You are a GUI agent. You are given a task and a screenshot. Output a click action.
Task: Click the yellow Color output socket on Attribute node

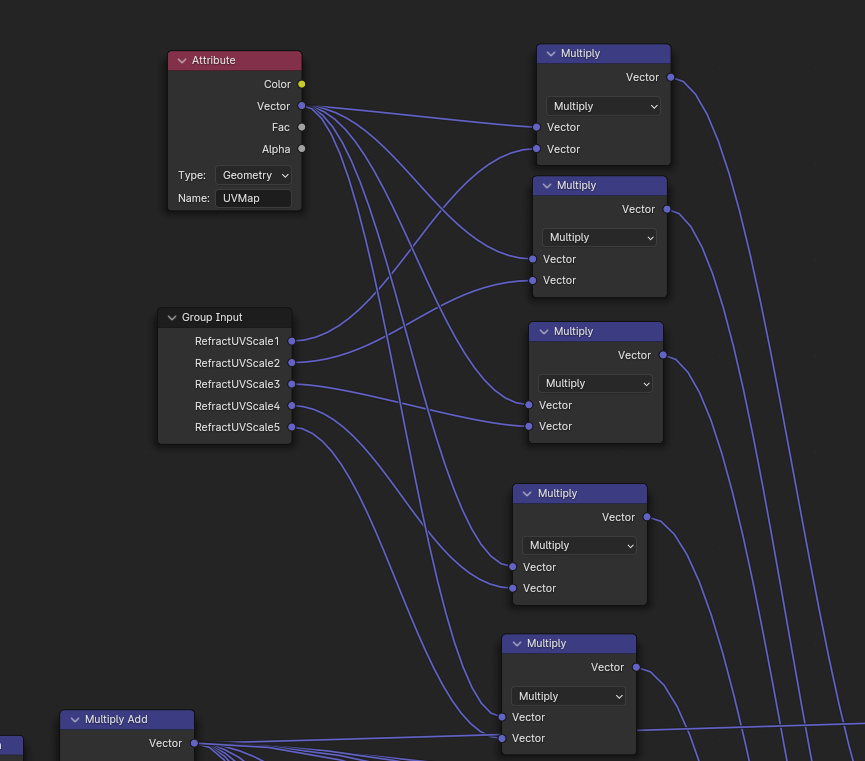coord(302,84)
